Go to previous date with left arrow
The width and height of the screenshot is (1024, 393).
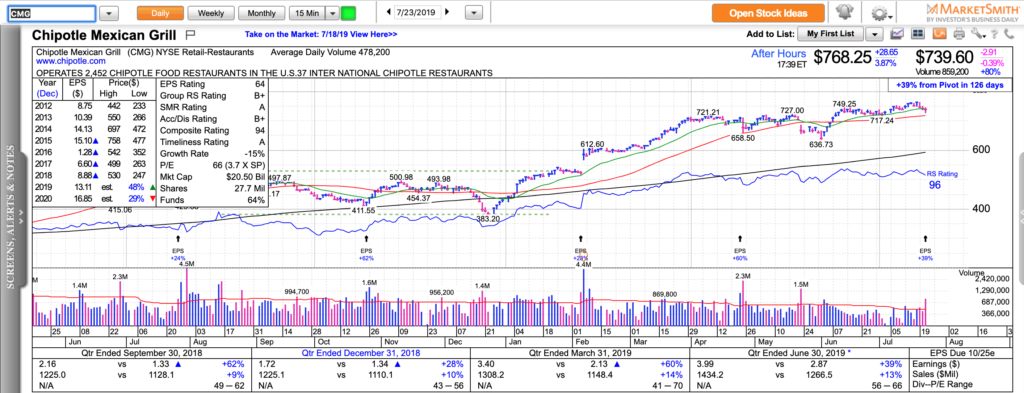(389, 12)
